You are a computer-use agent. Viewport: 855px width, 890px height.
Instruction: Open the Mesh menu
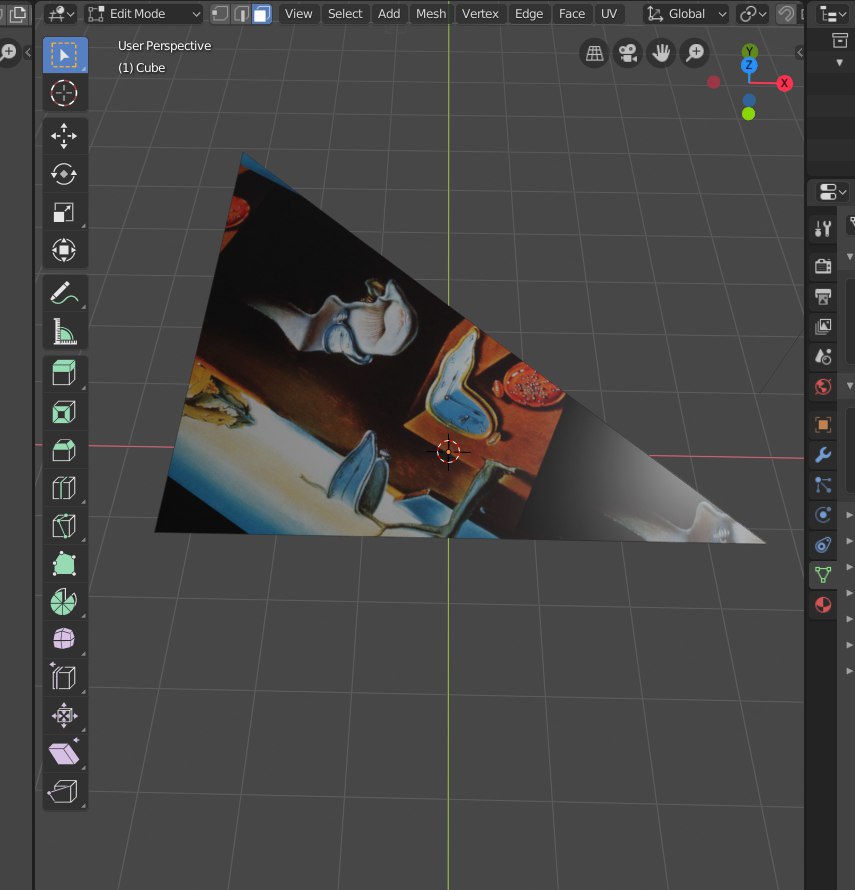point(431,14)
